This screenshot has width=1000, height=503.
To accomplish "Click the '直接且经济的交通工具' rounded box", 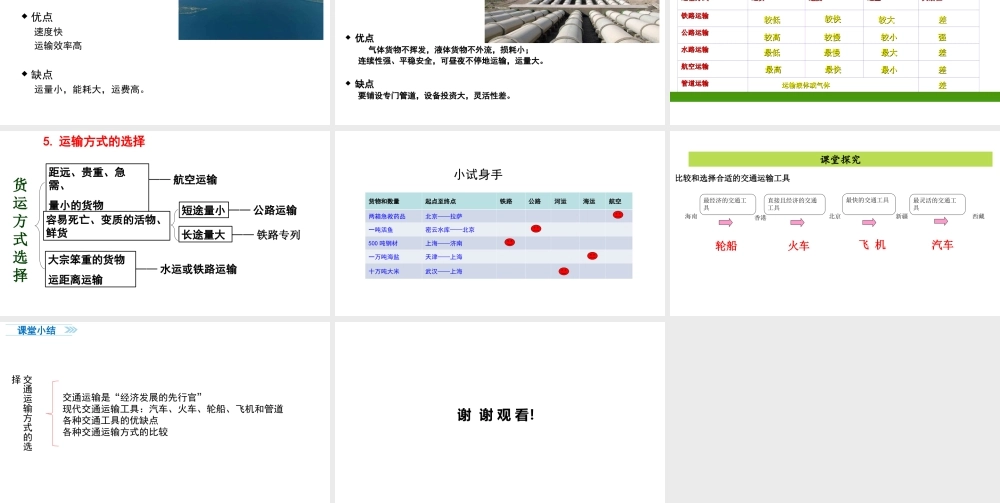I will [x=795, y=204].
